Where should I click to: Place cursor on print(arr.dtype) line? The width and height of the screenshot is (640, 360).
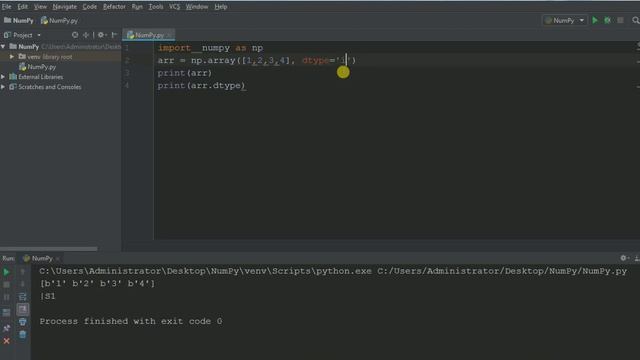(x=201, y=86)
